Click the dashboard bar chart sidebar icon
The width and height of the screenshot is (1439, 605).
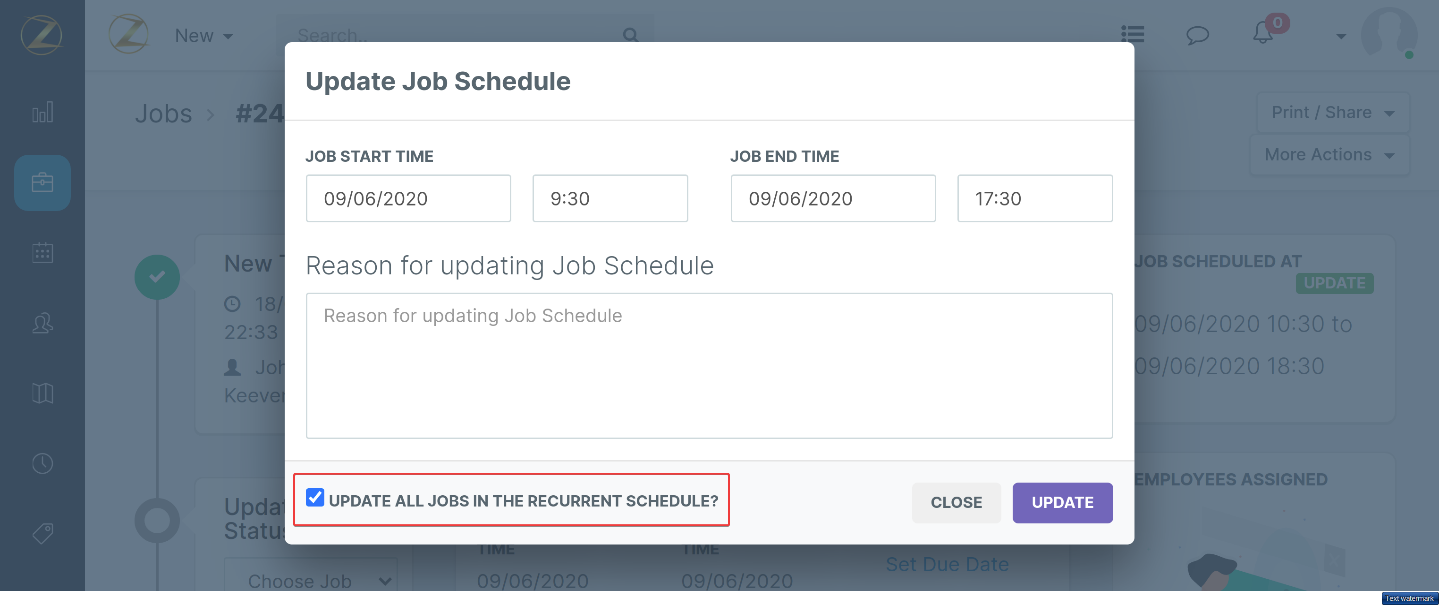(x=42, y=113)
